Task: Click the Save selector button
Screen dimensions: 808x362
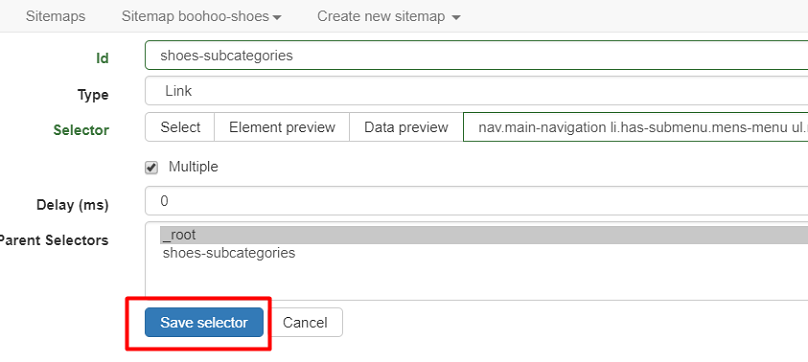Action: coord(204,322)
